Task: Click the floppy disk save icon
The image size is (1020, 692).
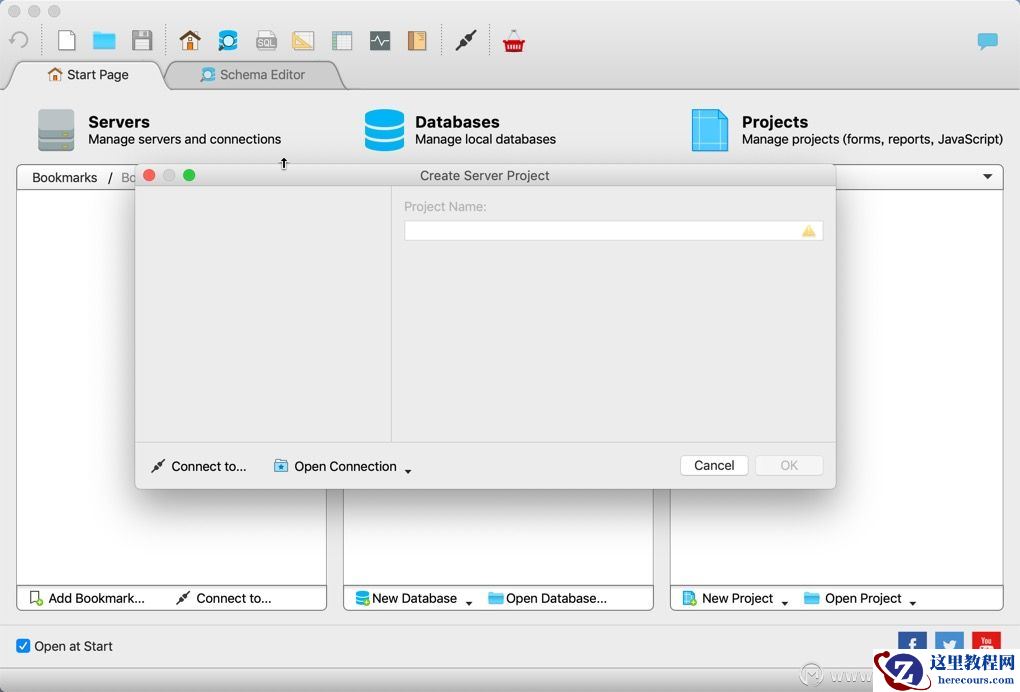Action: point(142,40)
